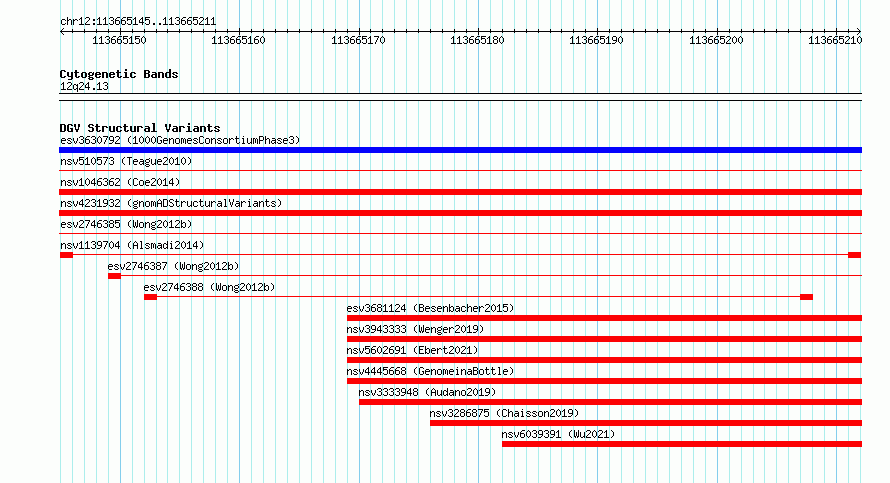Select the red nsv3333948 variant bar
This screenshot has height=483, width=890.
pos(610,402)
